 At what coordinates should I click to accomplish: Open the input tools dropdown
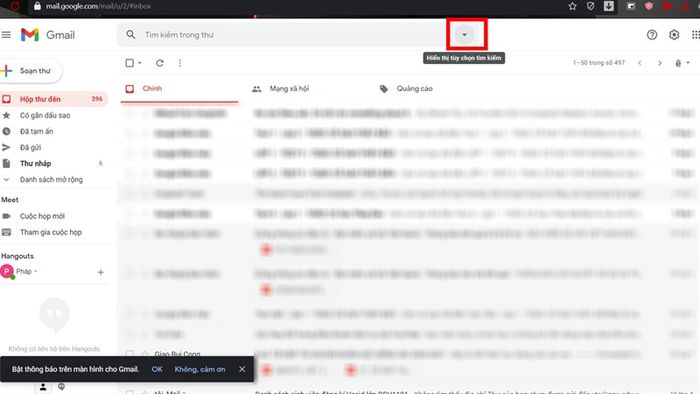point(682,63)
